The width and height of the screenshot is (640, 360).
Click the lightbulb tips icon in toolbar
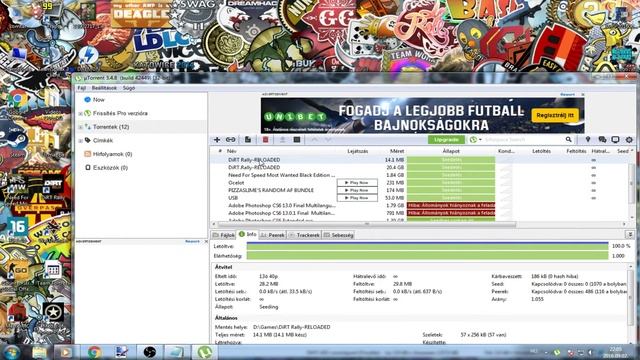tap(588, 140)
